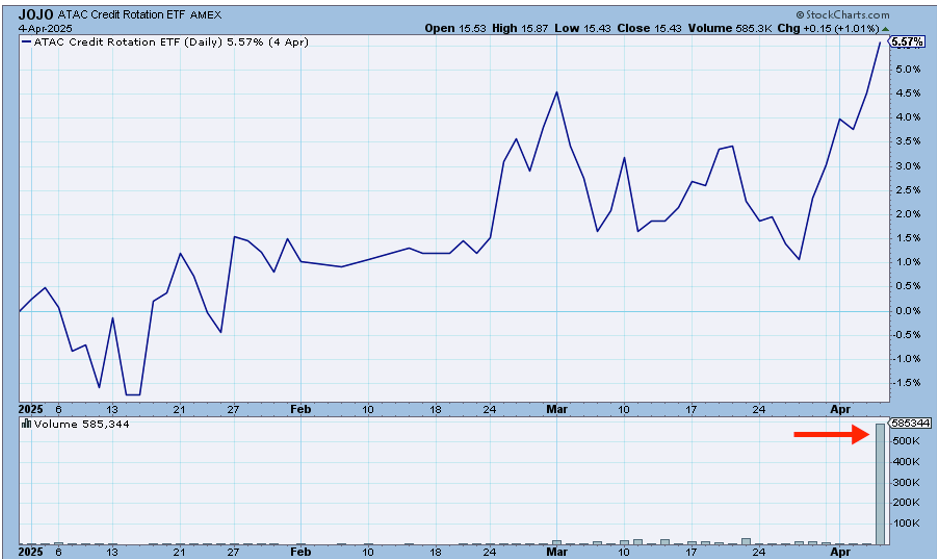Click the 2.5% y-axis label
The width and height of the screenshot is (940, 559).
[909, 190]
